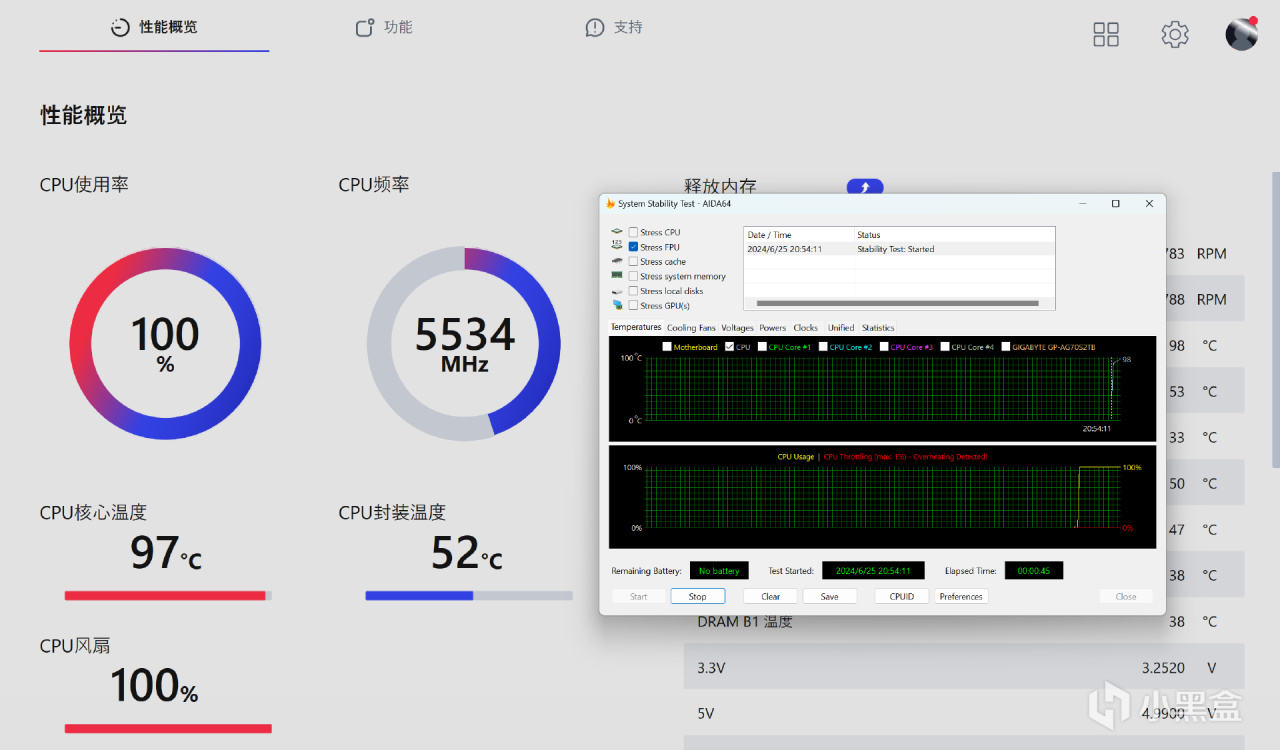Uncheck the Stress FPU checkbox
1280x750 pixels.
coord(633,247)
